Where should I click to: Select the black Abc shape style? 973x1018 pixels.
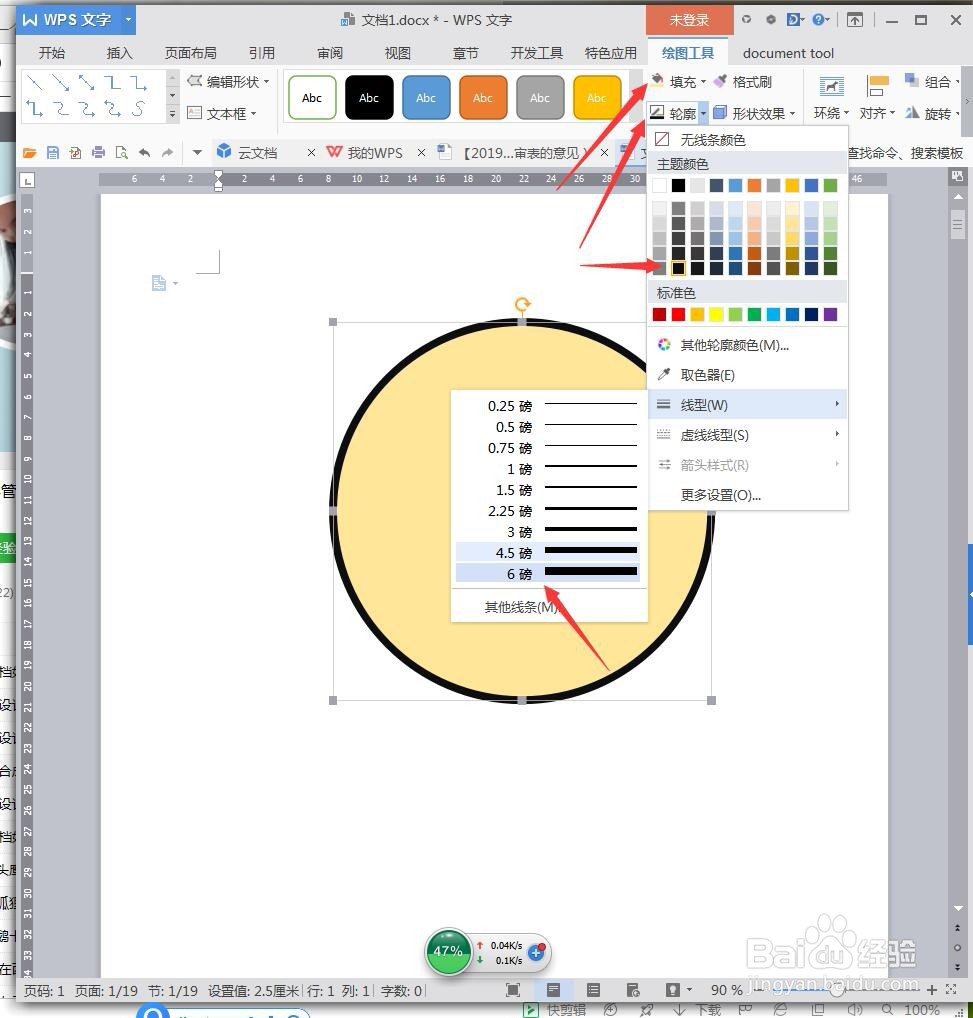(369, 97)
